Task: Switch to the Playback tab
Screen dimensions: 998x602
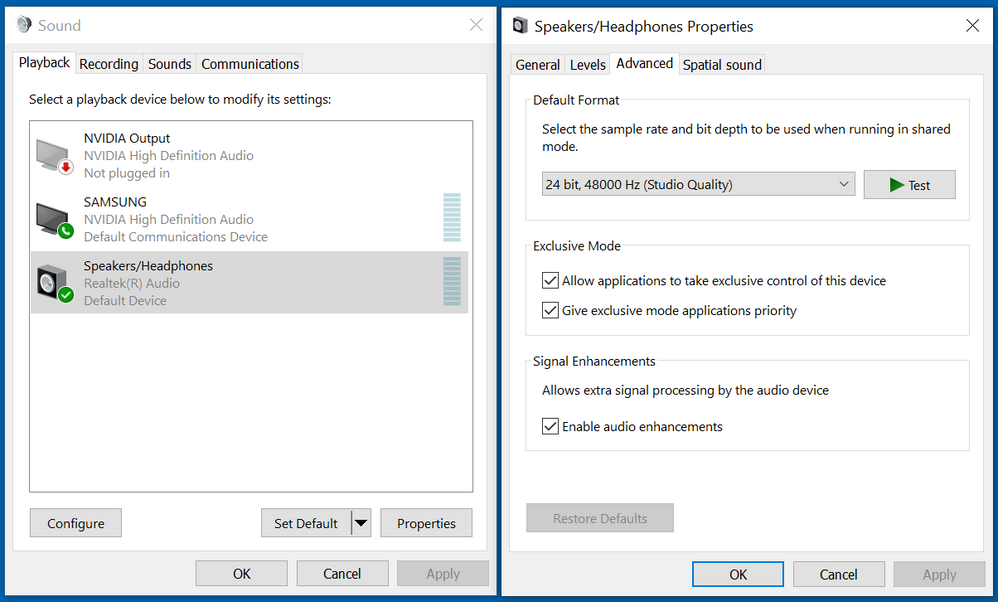Action: tap(44, 63)
